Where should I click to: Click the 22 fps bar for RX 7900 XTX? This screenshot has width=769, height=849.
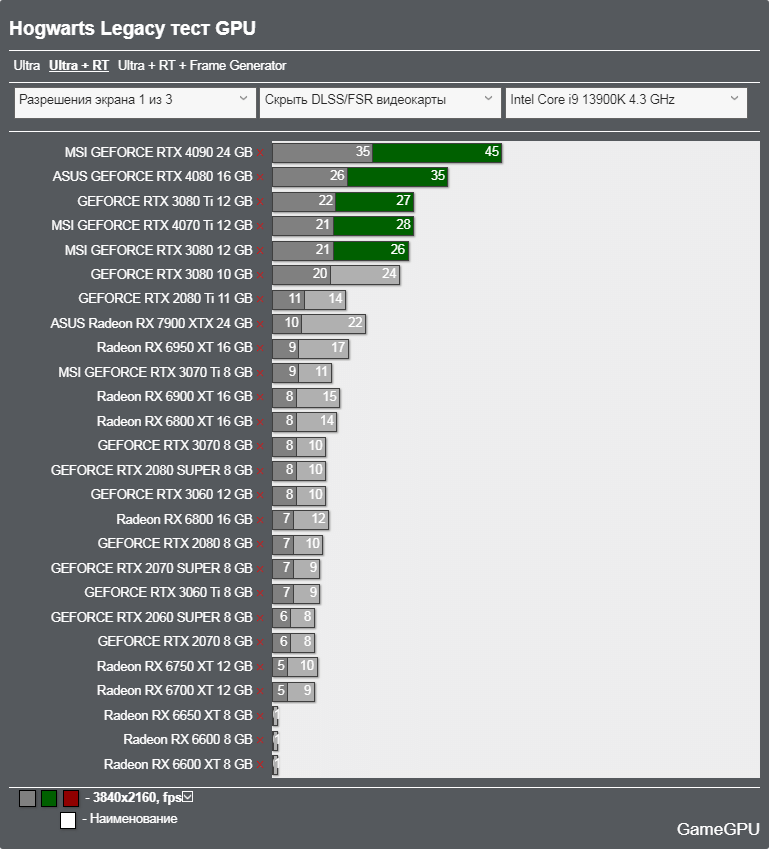[x=334, y=324]
